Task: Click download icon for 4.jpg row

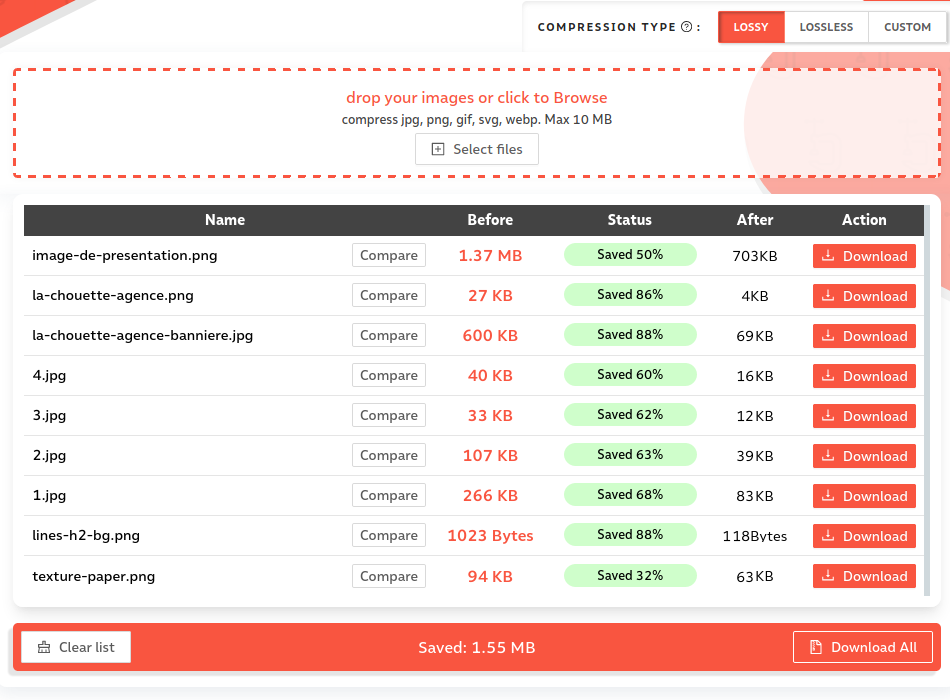Action: coord(828,376)
